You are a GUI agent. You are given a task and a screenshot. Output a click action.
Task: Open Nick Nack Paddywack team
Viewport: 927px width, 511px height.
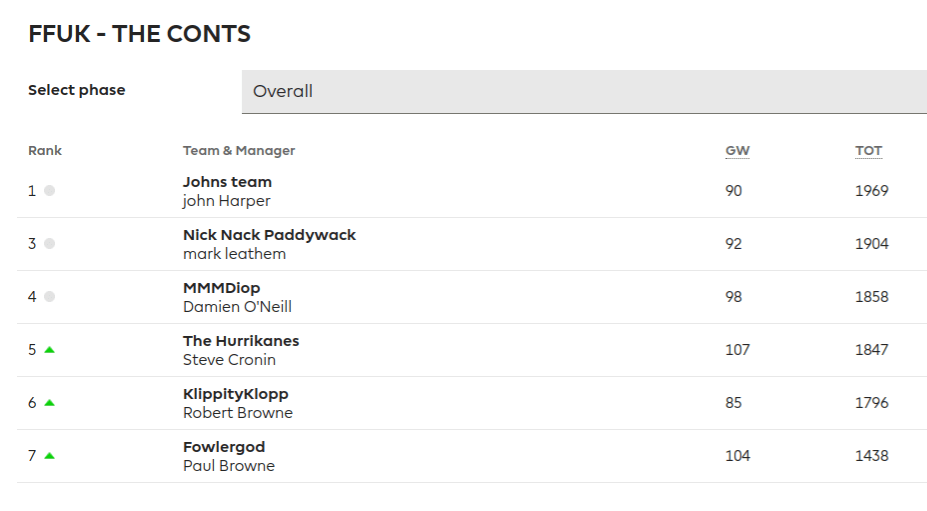(x=269, y=235)
